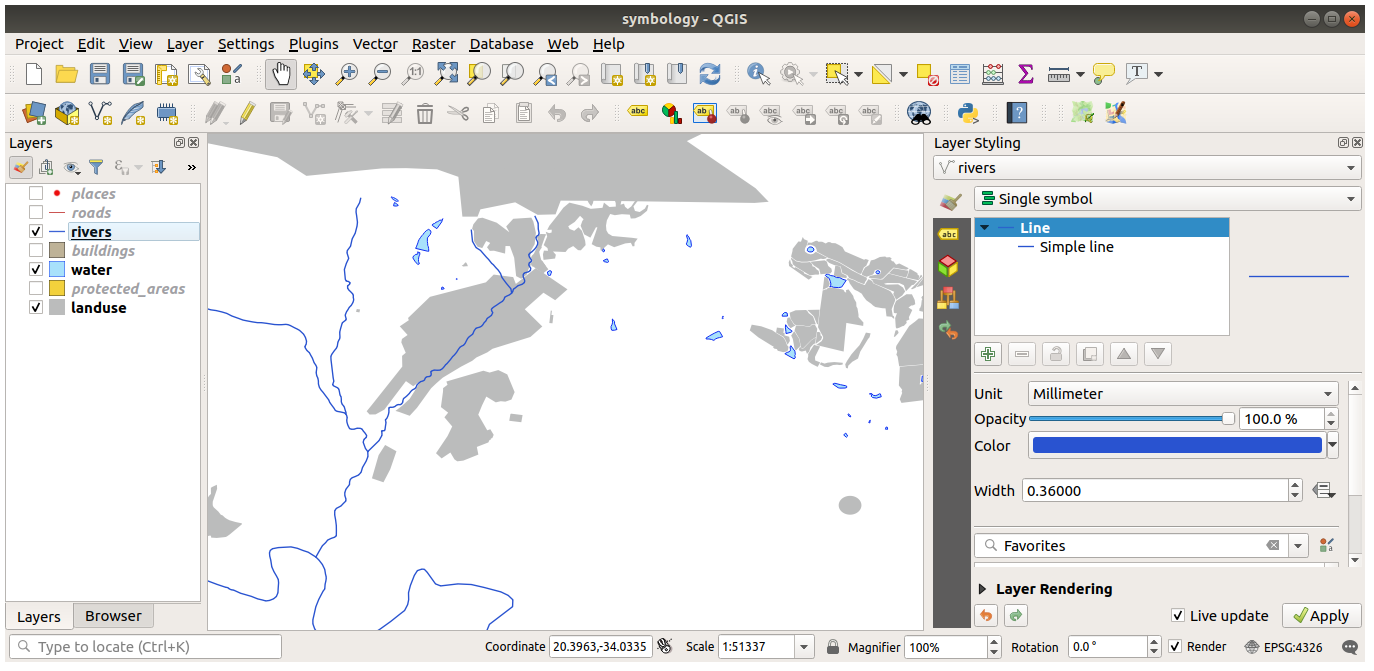This screenshot has width=1374, height=671.
Task: Open the Single symbol renderer dropdown
Action: tap(1167, 198)
